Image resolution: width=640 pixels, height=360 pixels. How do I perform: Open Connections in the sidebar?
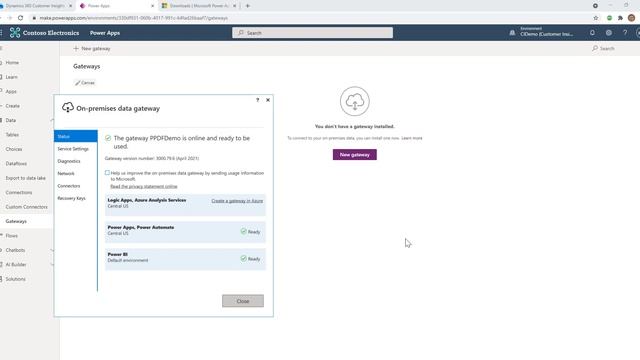point(19,192)
